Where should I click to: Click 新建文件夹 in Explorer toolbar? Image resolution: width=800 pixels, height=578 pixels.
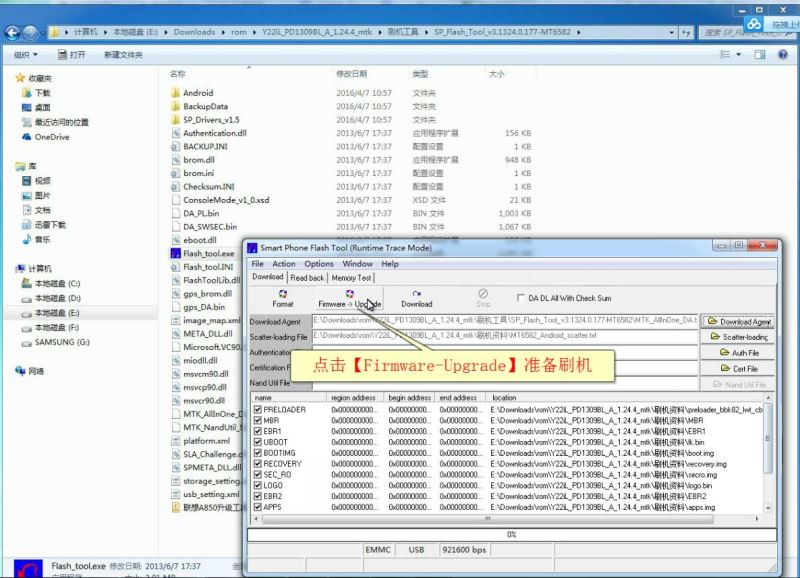pyautogui.click(x=123, y=55)
